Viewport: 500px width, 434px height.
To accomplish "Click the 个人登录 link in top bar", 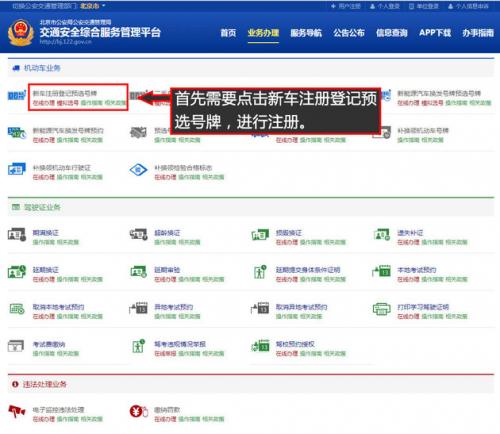I will (385, 6).
